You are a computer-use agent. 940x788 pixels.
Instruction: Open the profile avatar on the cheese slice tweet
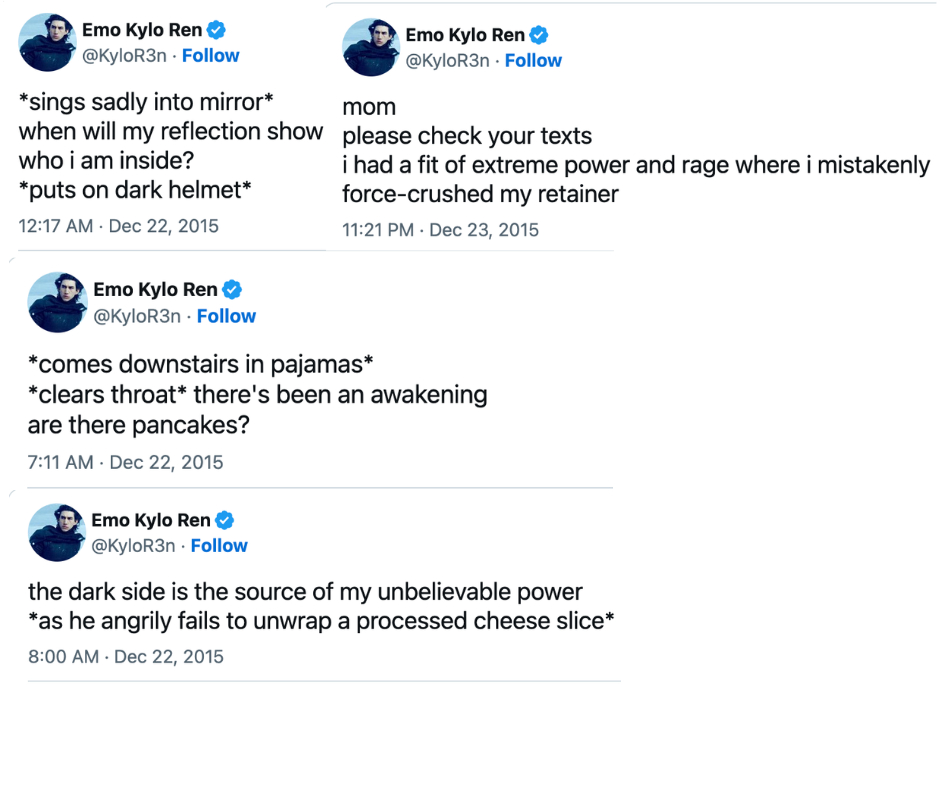57,532
